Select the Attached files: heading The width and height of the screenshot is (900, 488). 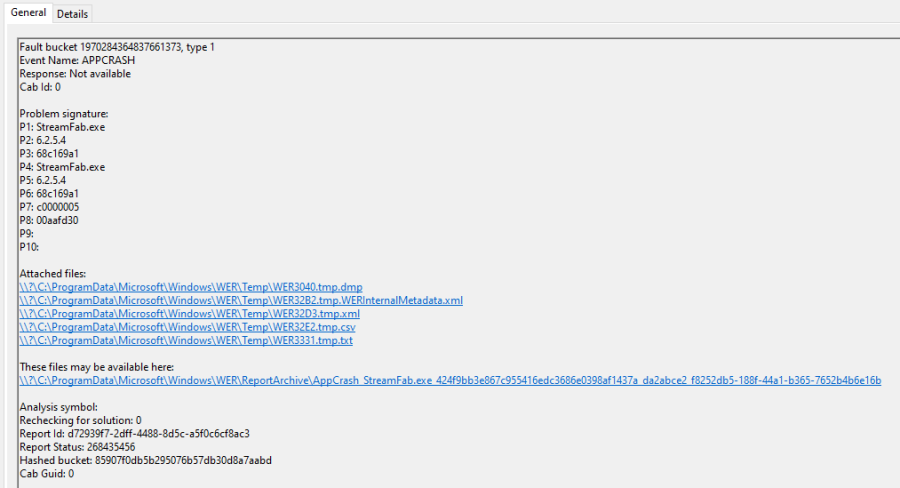click(x=53, y=273)
